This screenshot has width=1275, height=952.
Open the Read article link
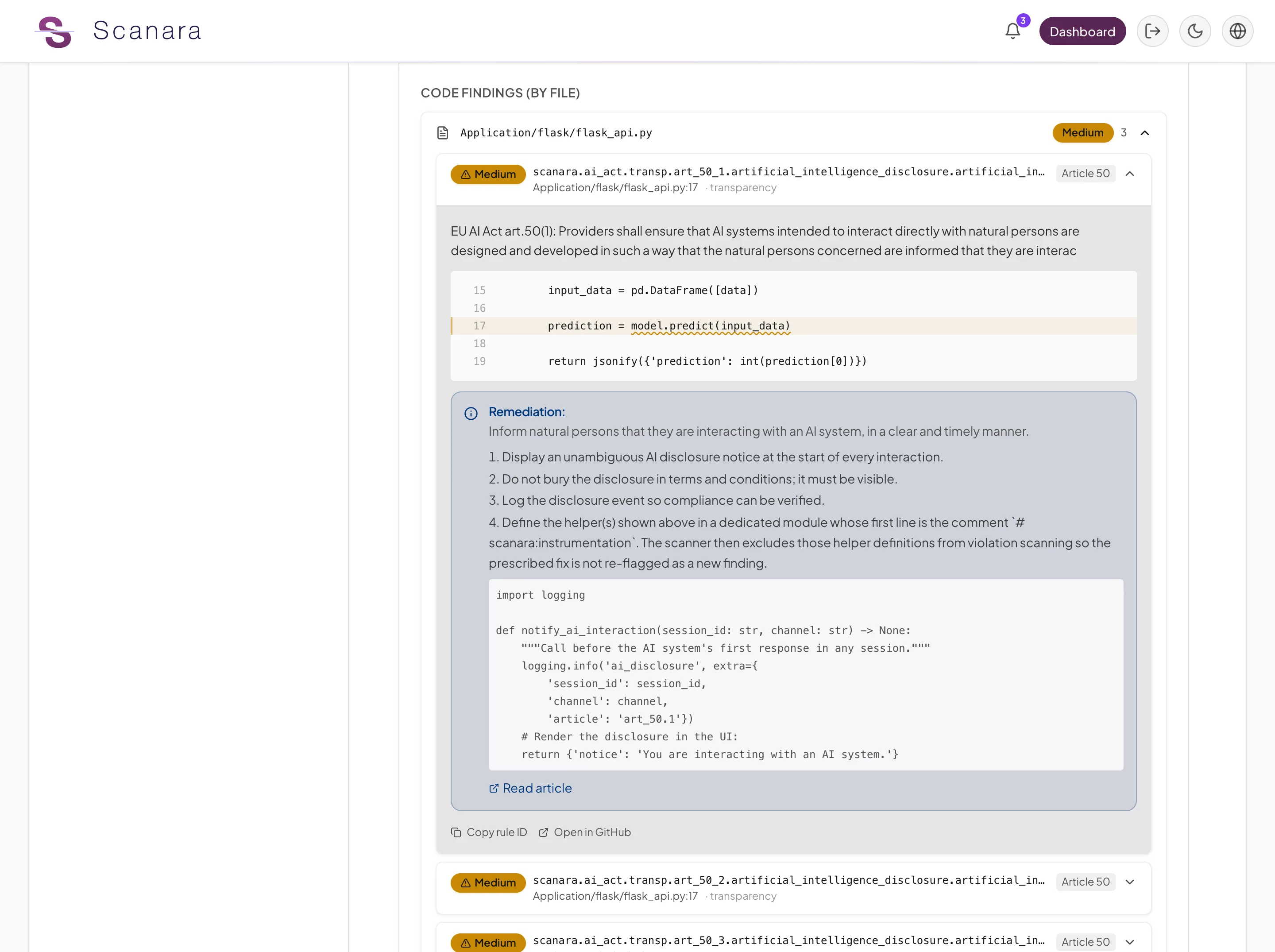tap(531, 788)
